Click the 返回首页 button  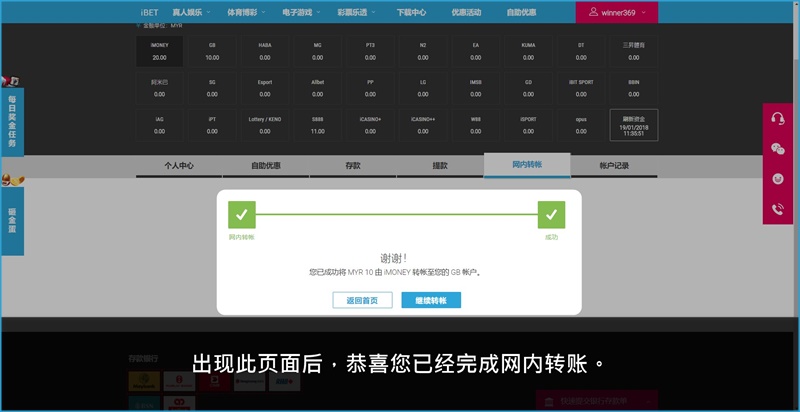[x=362, y=300]
